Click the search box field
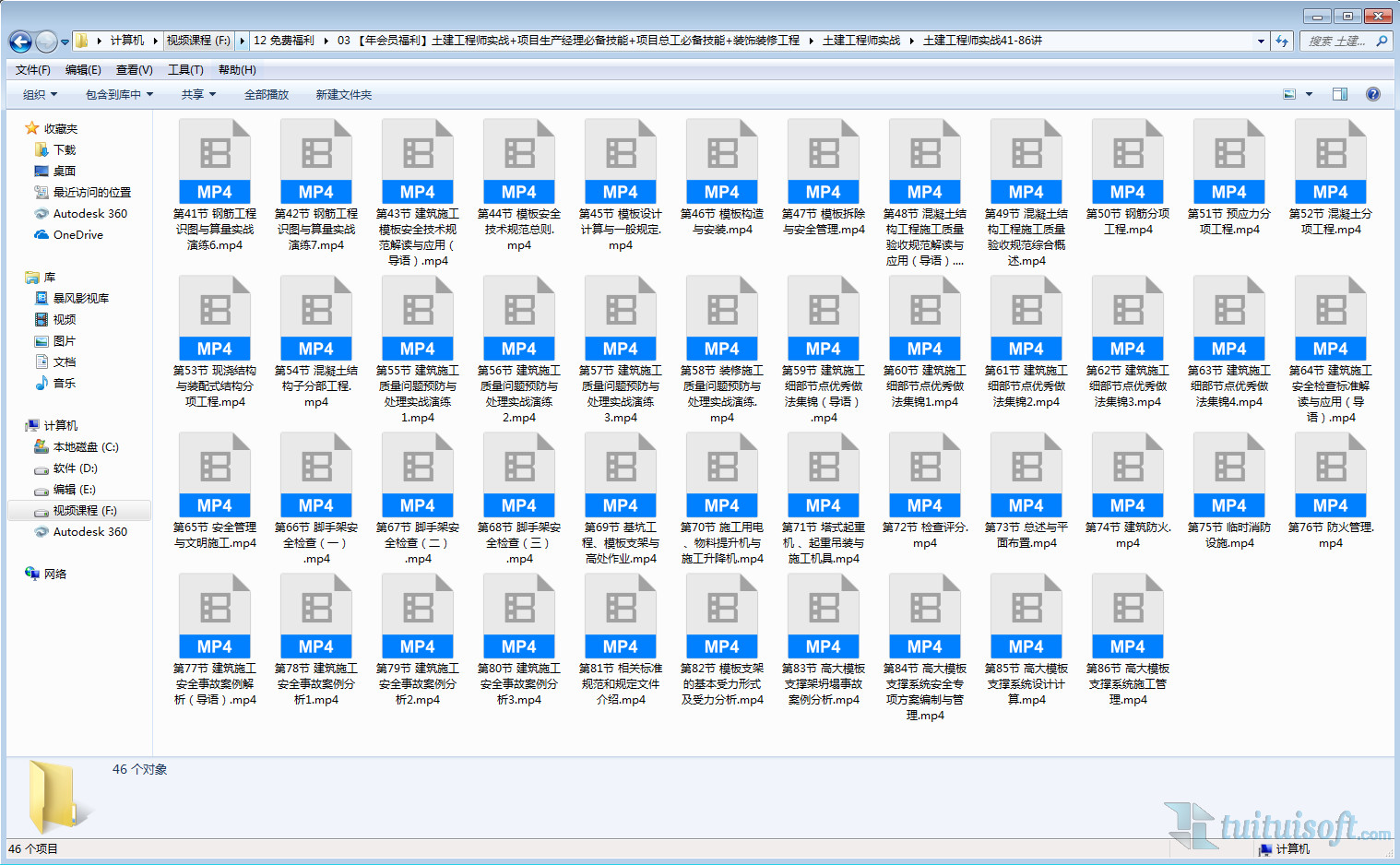The width and height of the screenshot is (1400, 865). pos(1337,41)
